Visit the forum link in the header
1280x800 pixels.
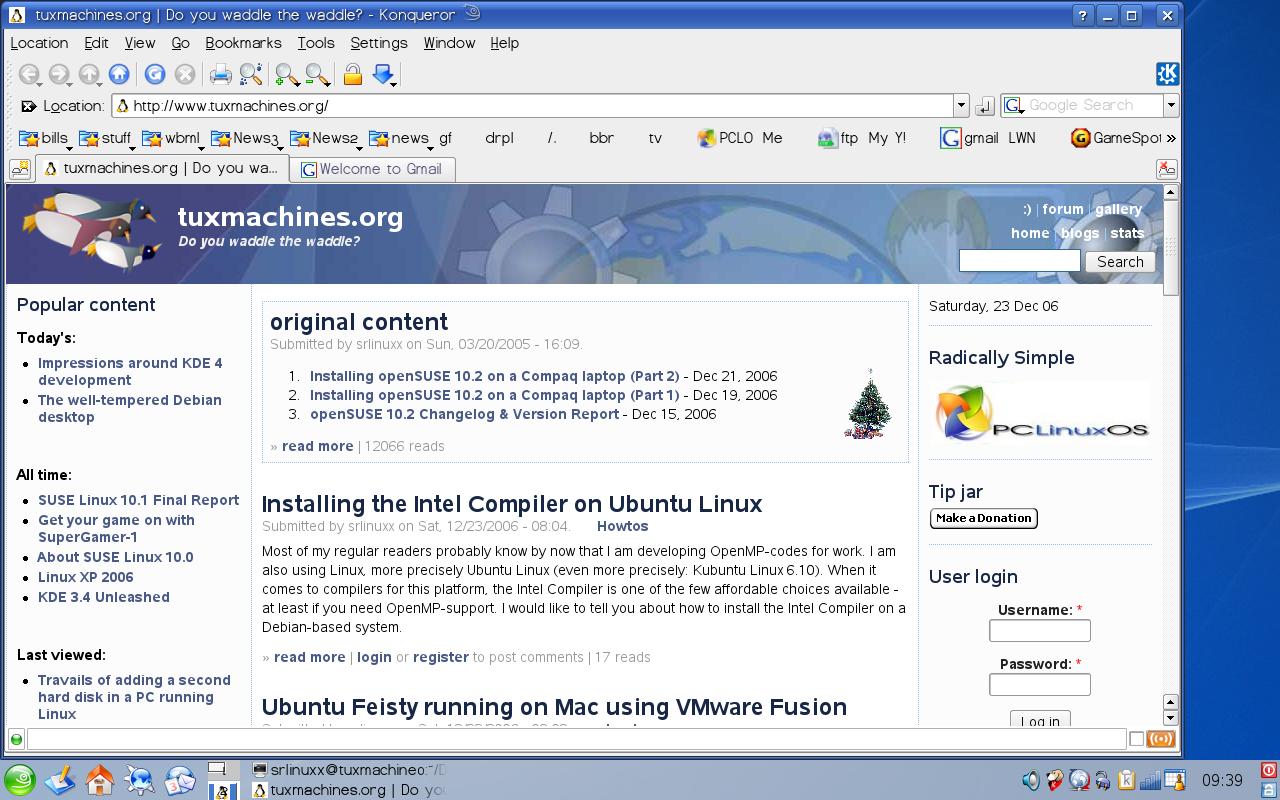coord(1063,209)
